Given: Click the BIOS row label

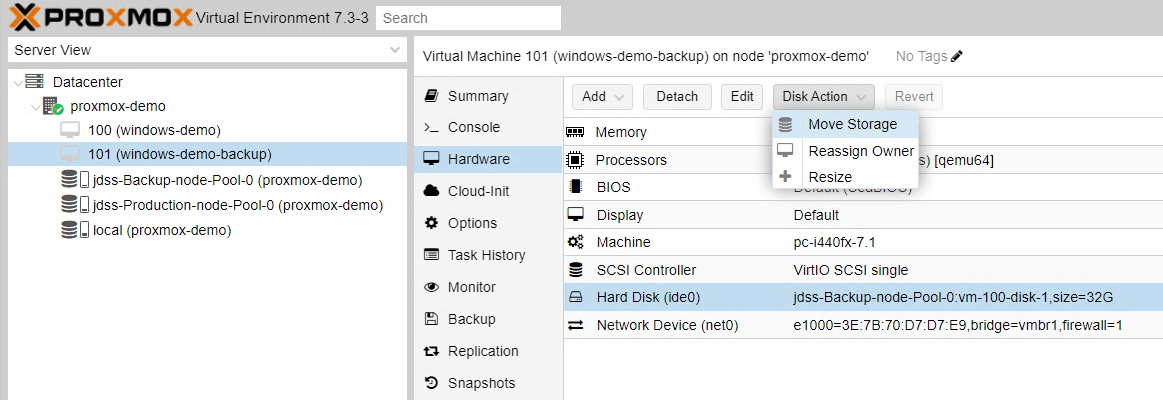Looking at the screenshot, I should tap(613, 188).
